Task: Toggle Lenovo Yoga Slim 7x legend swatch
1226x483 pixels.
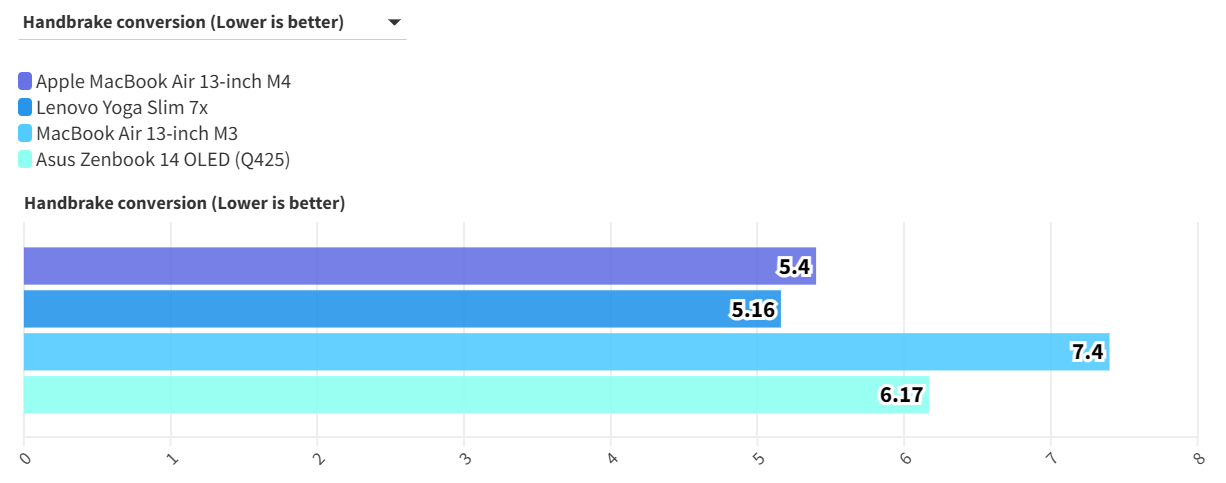Action: click(25, 107)
